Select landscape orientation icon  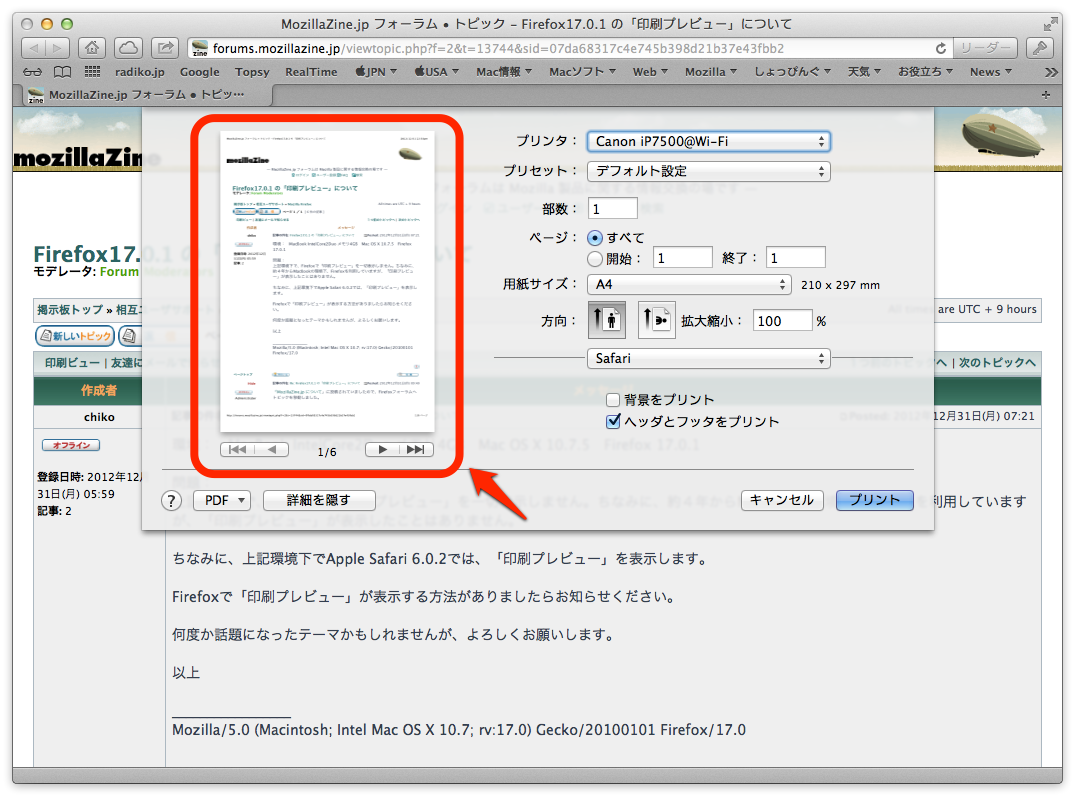(x=656, y=321)
